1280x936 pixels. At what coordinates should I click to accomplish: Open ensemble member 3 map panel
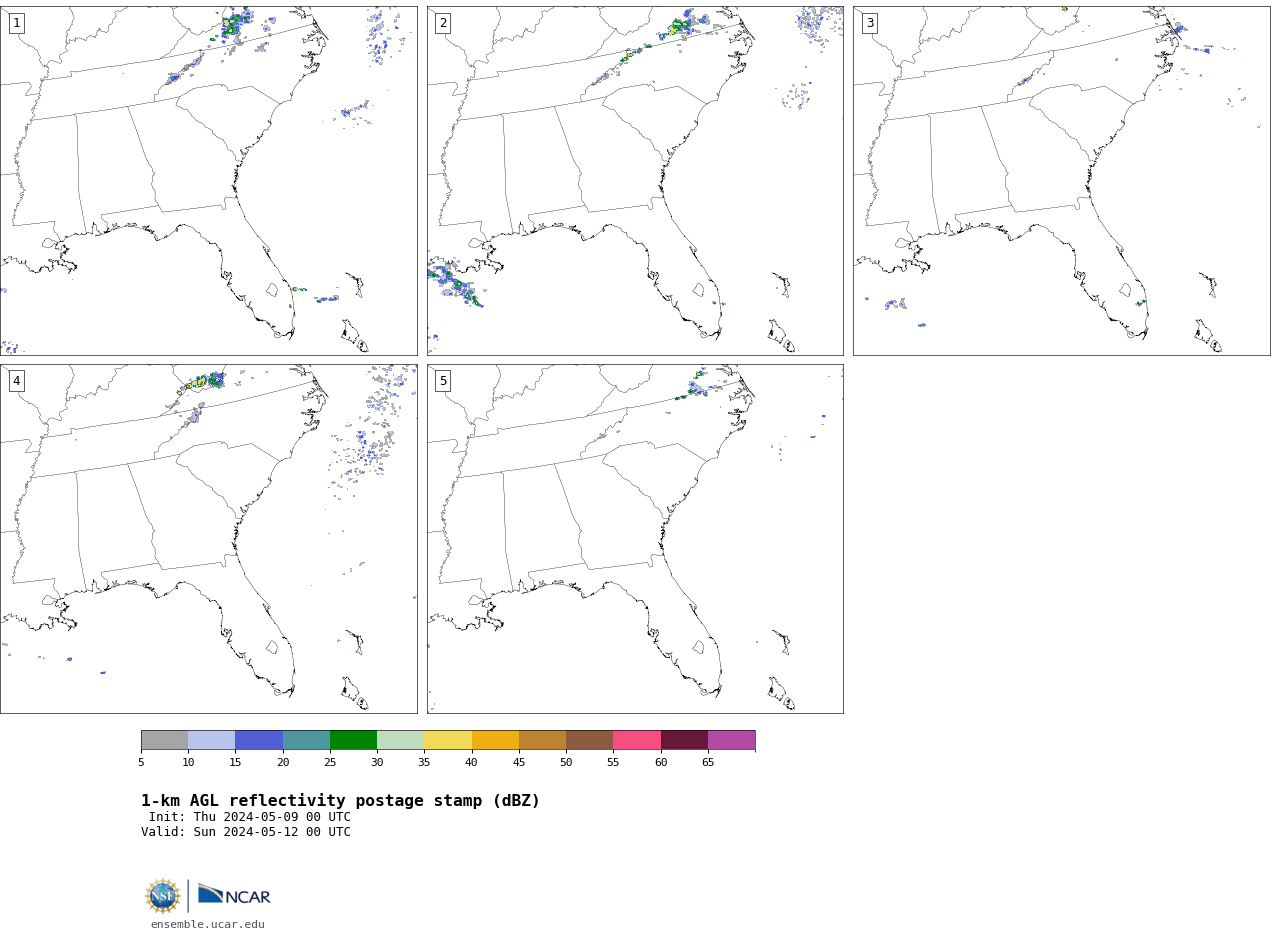click(1061, 181)
